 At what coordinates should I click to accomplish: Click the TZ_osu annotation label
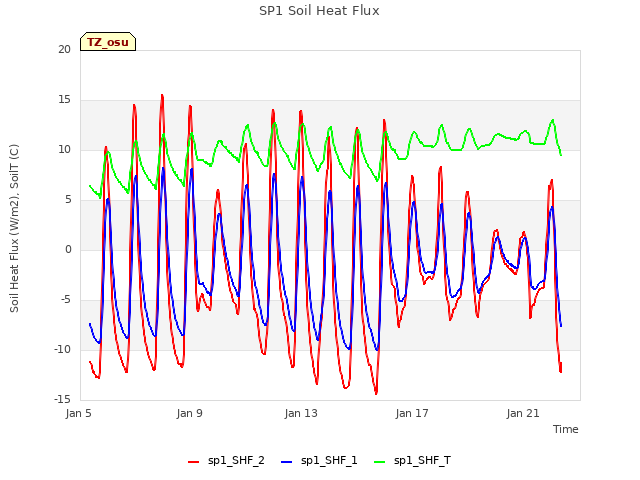pos(108,42)
